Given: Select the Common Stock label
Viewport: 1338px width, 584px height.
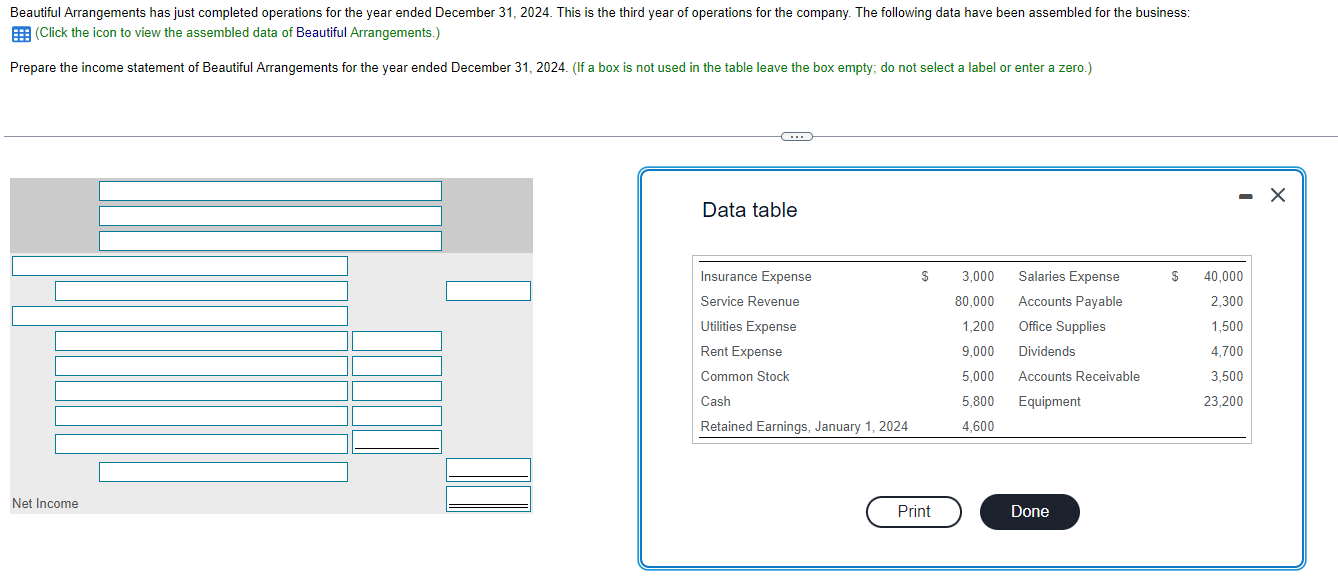Looking at the screenshot, I should [x=745, y=377].
